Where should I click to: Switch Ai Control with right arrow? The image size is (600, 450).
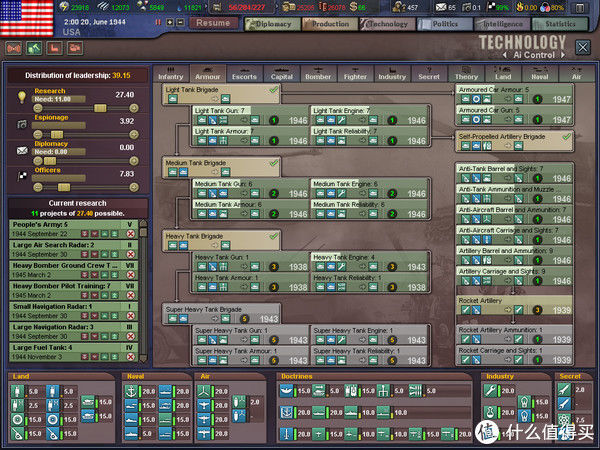pyautogui.click(x=562, y=55)
